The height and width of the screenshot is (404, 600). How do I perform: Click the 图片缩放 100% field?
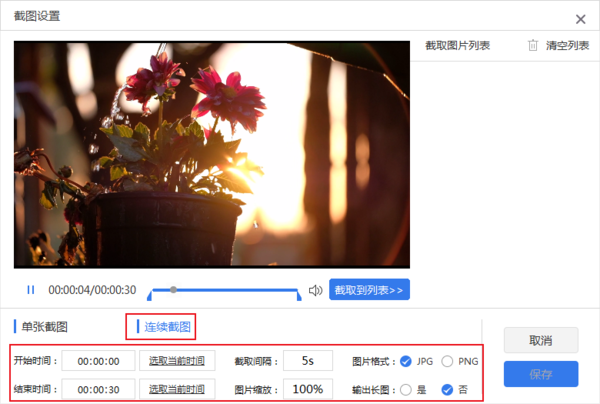click(x=308, y=389)
